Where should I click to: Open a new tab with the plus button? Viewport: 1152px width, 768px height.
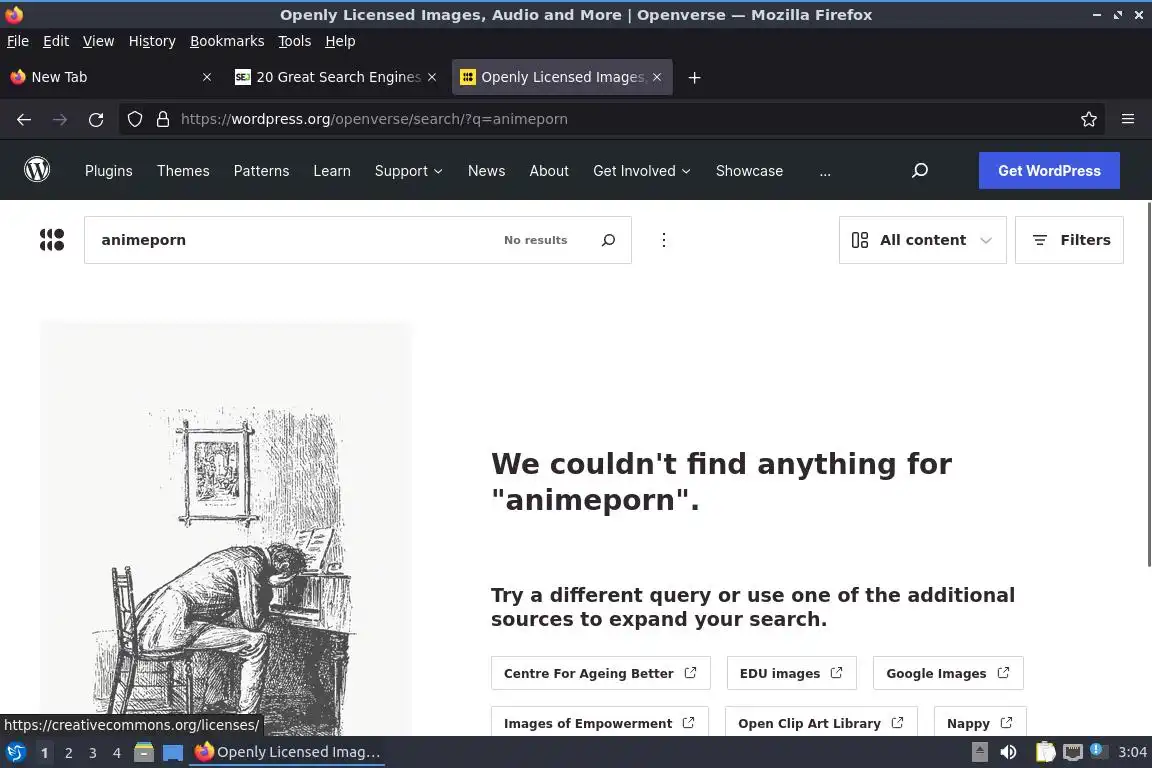[694, 77]
